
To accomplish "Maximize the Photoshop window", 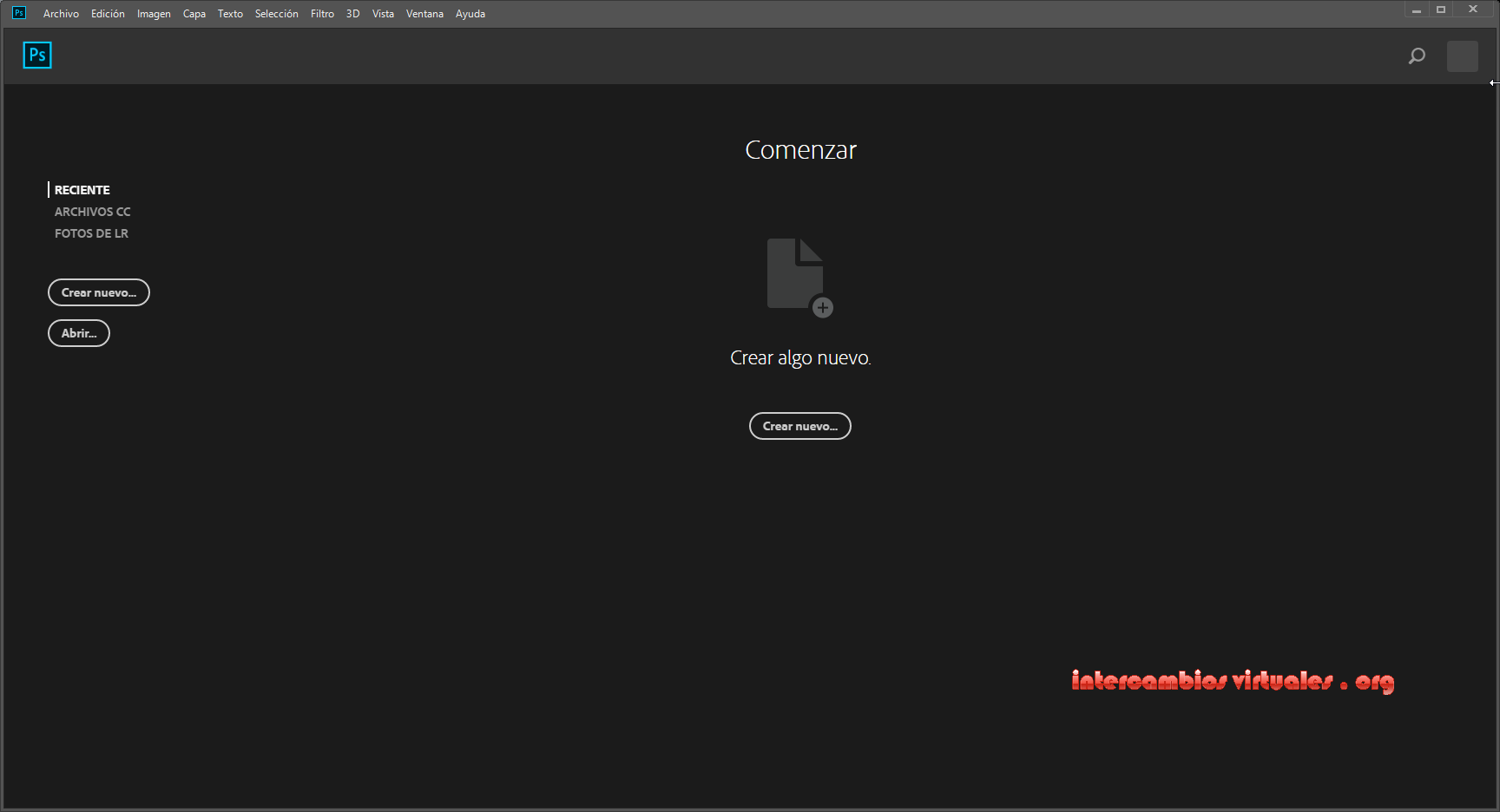I will click(x=1441, y=10).
